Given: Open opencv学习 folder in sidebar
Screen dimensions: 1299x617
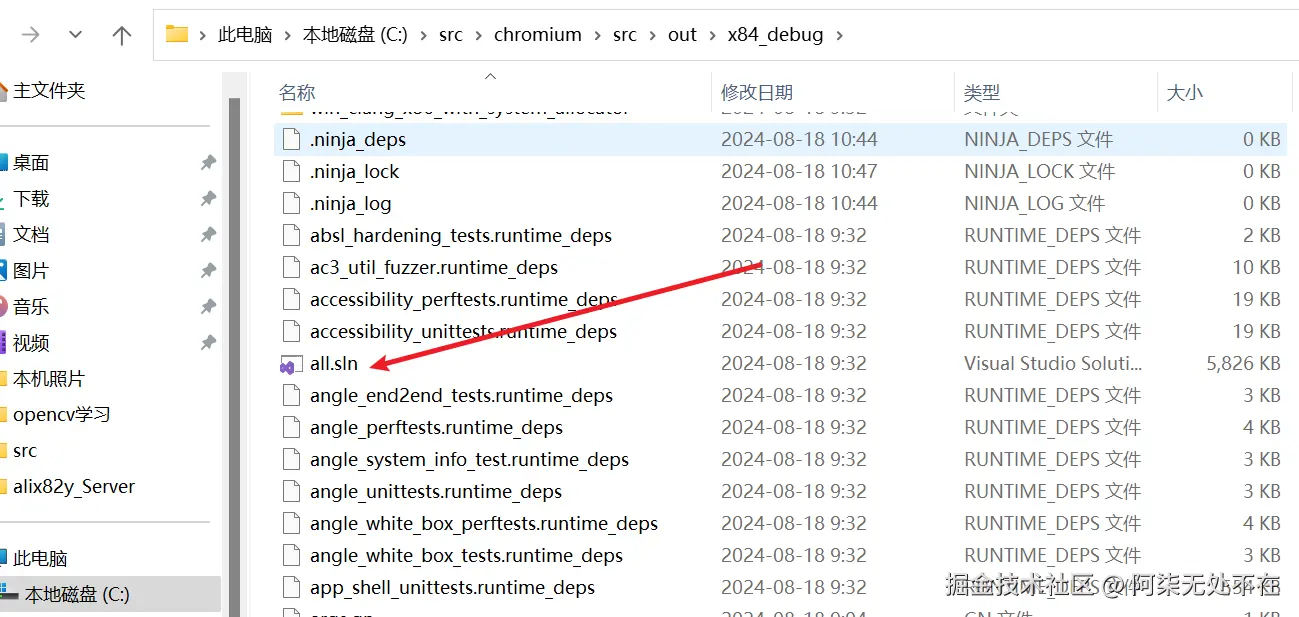Looking at the screenshot, I should pyautogui.click(x=61, y=415).
